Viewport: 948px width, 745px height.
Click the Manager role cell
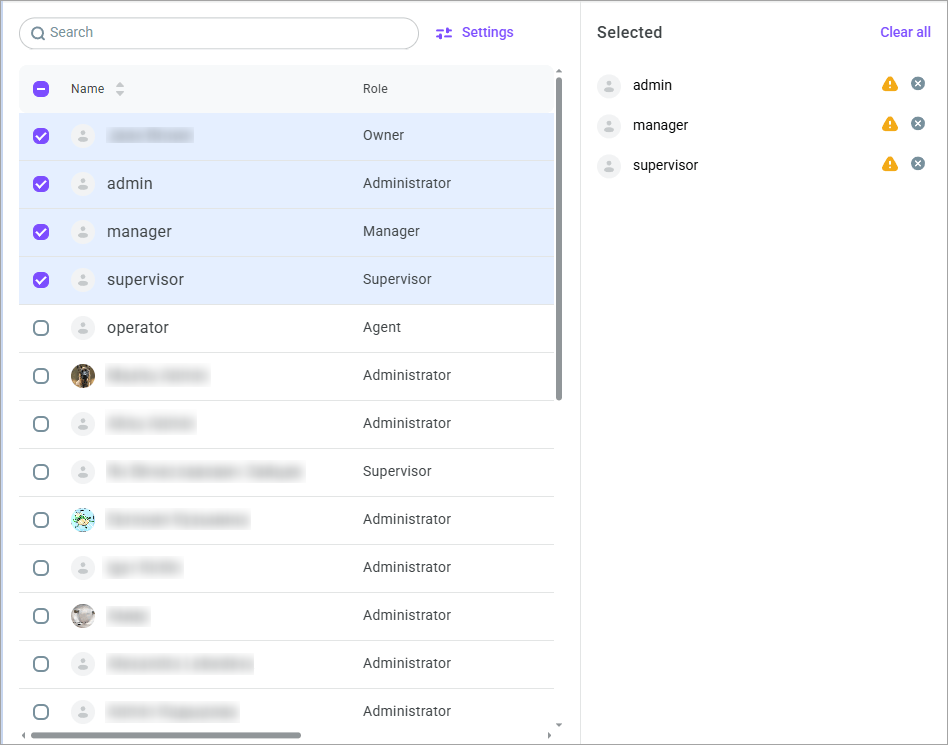click(391, 231)
